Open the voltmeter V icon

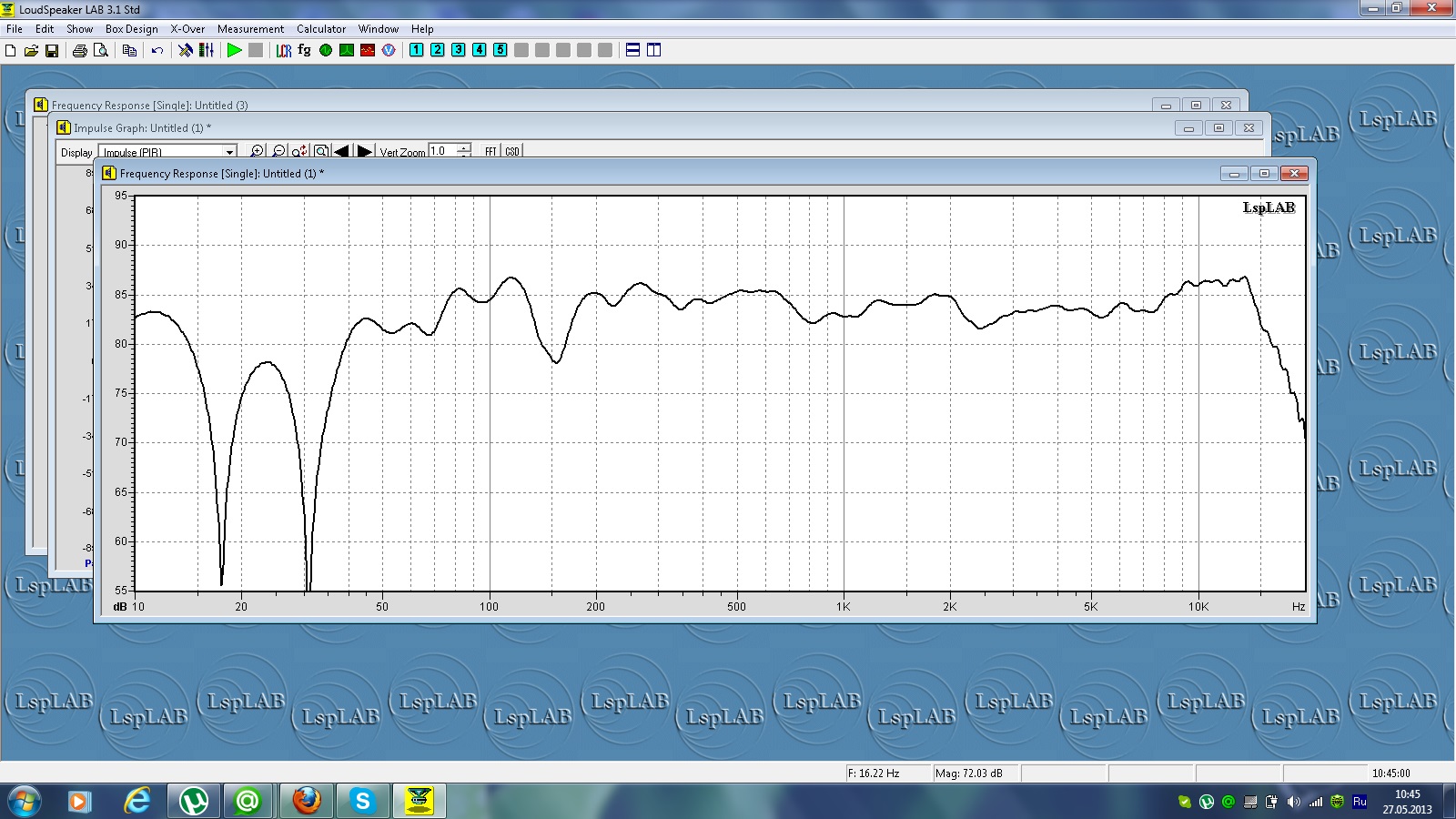click(389, 50)
